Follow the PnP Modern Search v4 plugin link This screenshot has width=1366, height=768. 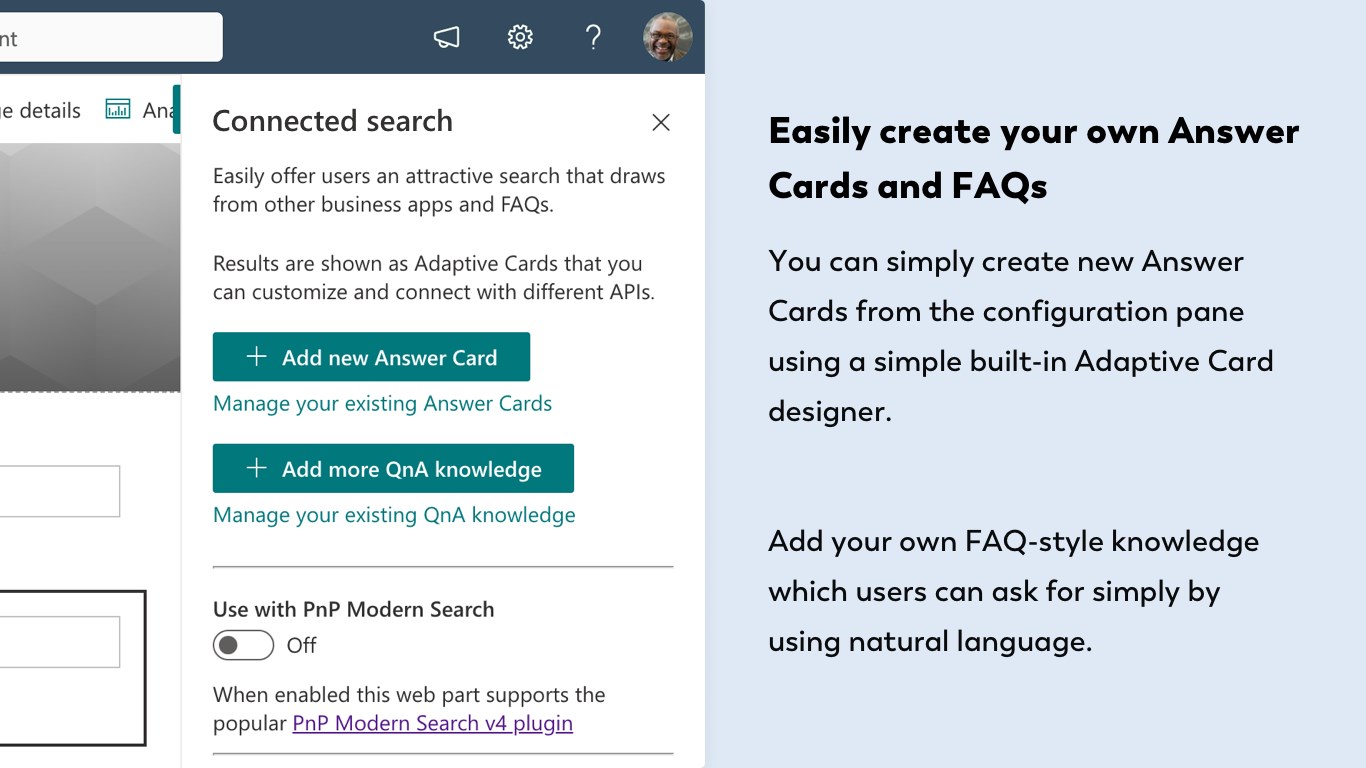pos(432,723)
